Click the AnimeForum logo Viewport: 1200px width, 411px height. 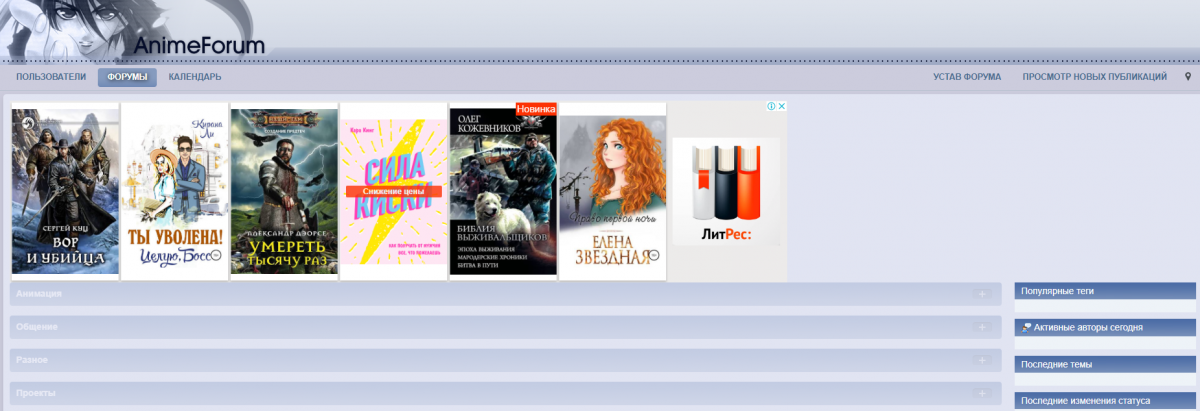[199, 45]
